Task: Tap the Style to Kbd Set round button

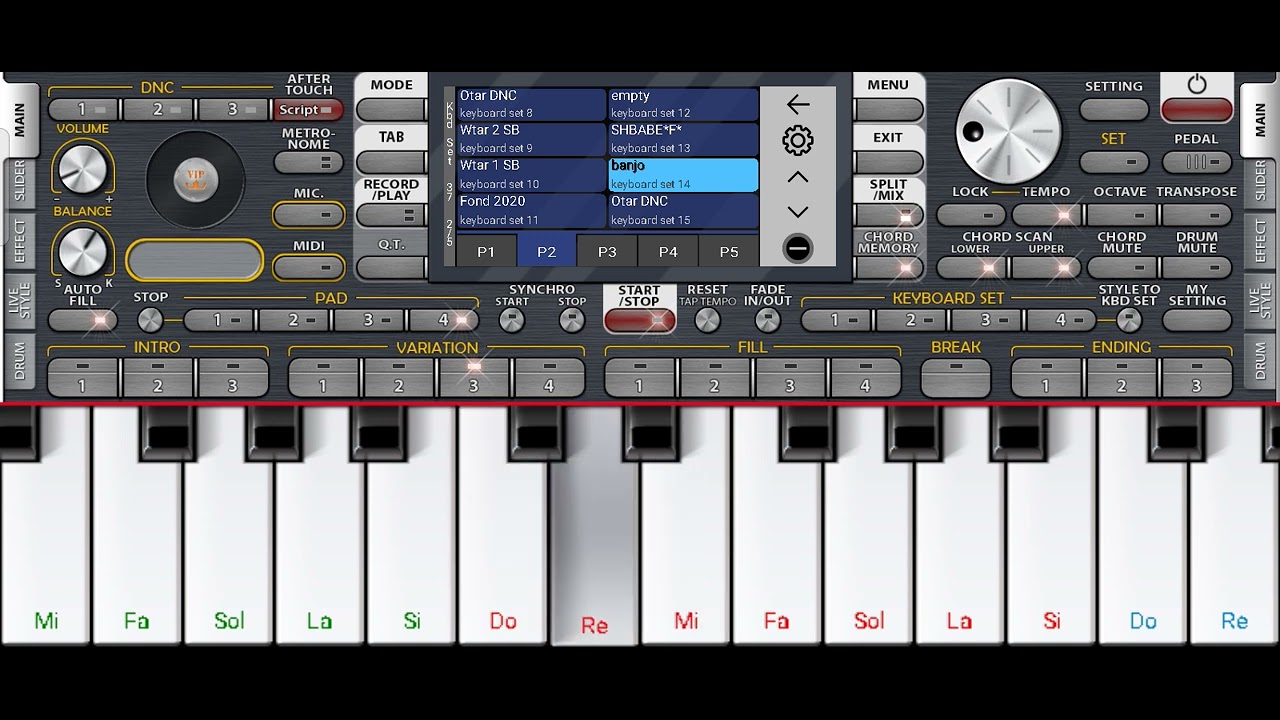Action: [1129, 320]
